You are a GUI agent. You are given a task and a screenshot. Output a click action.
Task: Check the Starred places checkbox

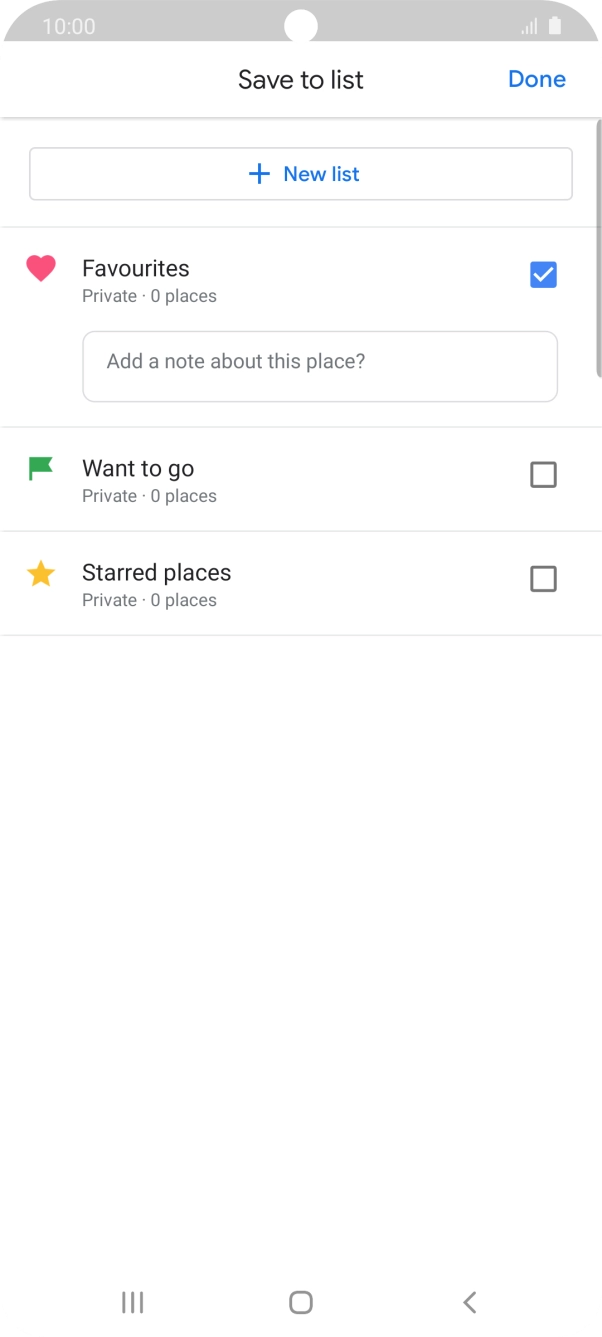click(543, 578)
